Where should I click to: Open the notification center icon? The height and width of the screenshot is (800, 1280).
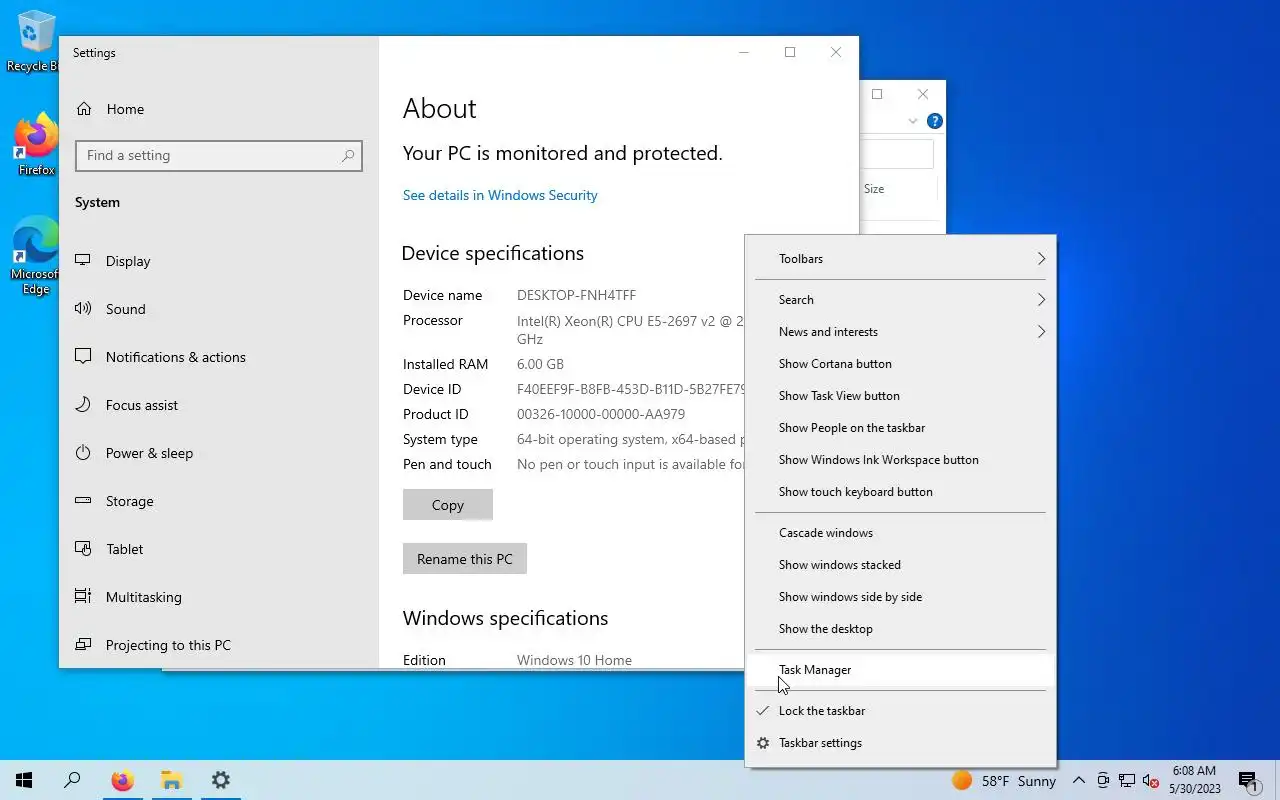1248,780
